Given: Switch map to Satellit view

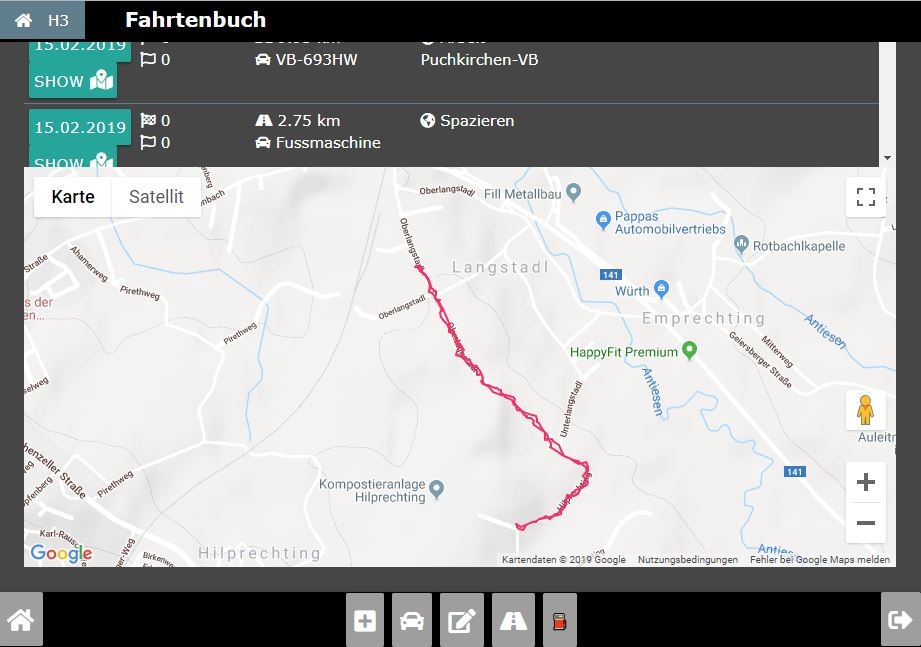Looking at the screenshot, I should (x=156, y=197).
